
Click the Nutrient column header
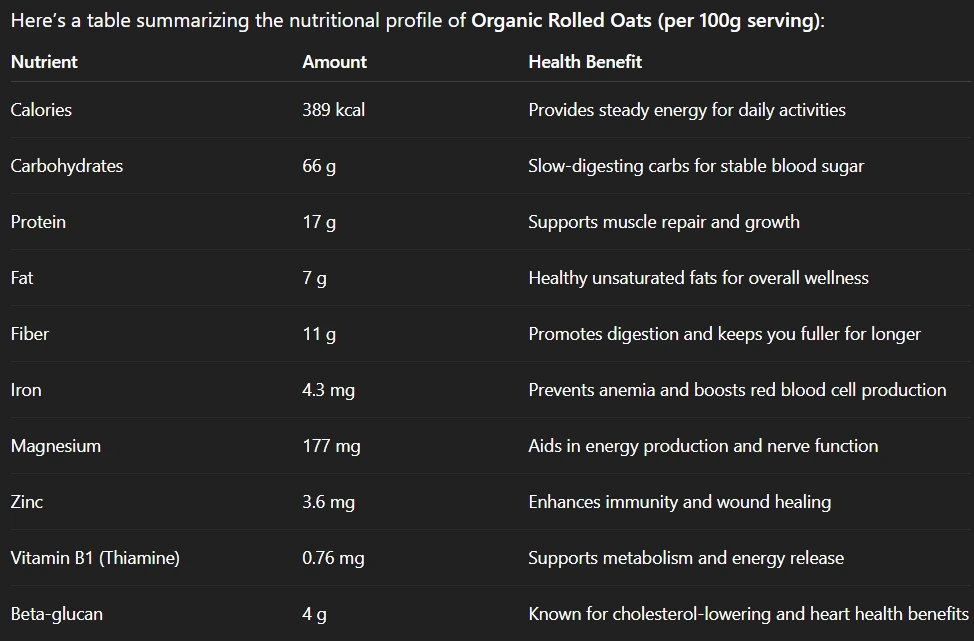44,62
